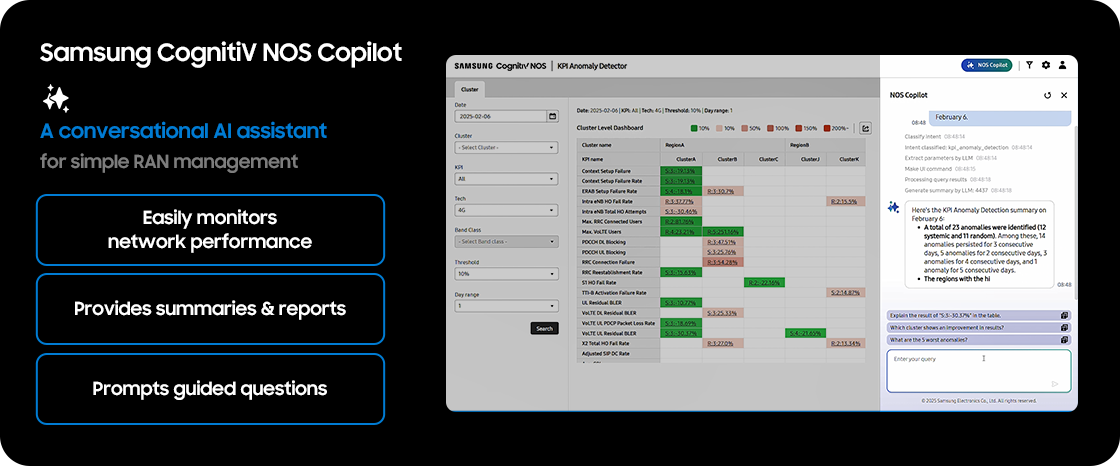Copy the "Explain the result" suggestion via its icon
The height and width of the screenshot is (466, 1120).
pos(1064,315)
